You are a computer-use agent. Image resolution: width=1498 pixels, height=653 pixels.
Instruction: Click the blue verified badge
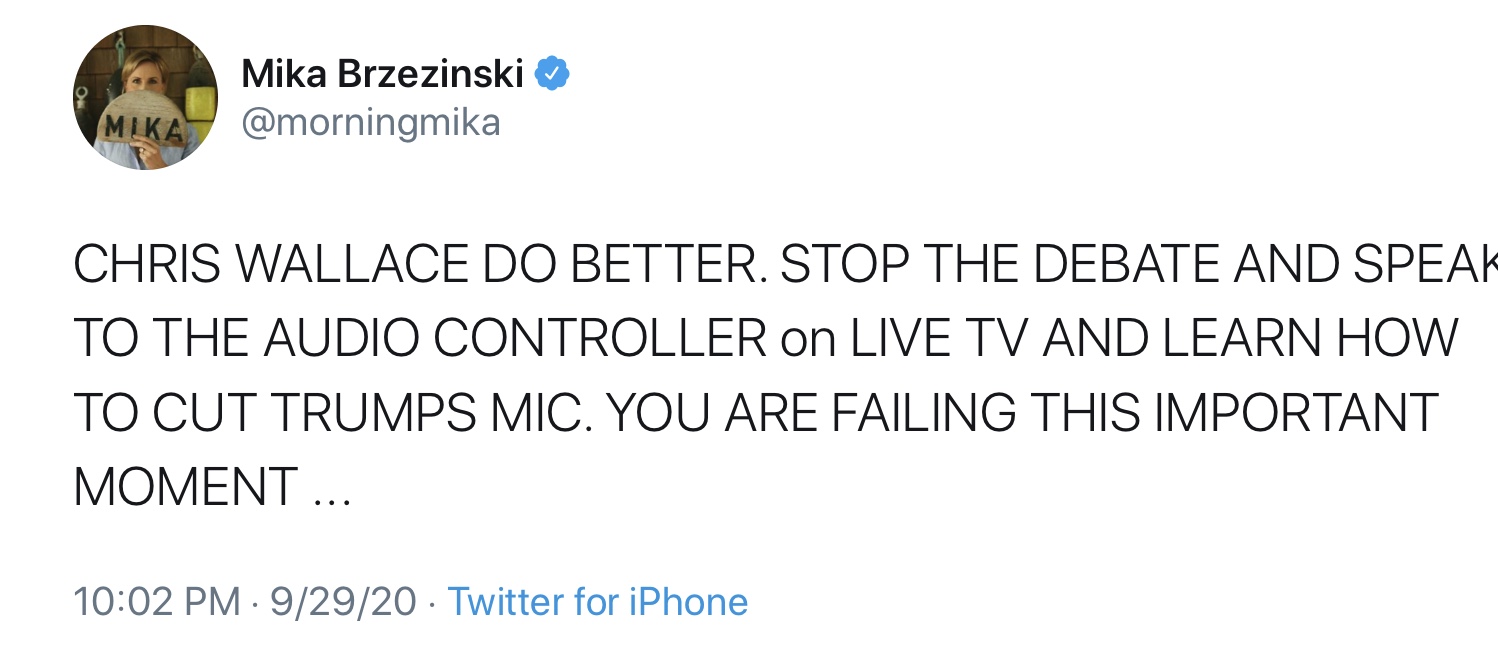click(x=552, y=73)
